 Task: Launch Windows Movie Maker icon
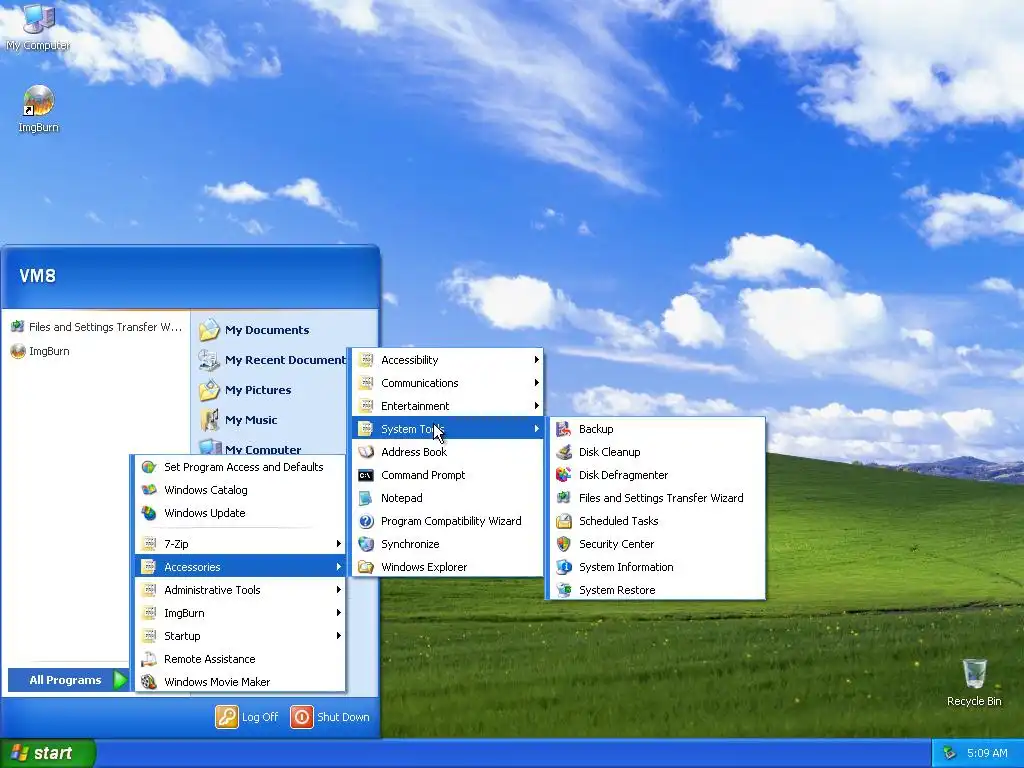[149, 682]
